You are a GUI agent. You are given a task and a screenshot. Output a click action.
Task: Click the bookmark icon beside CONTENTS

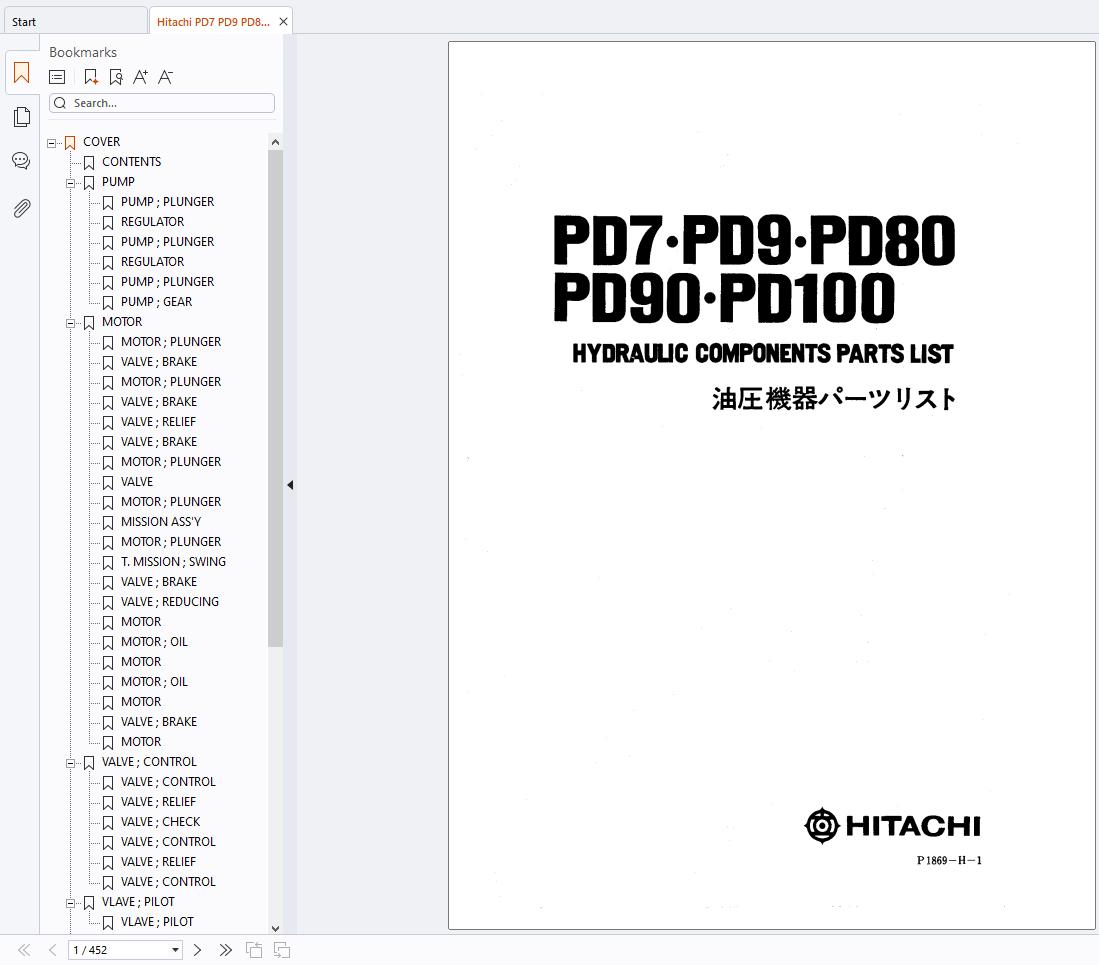tap(89, 163)
